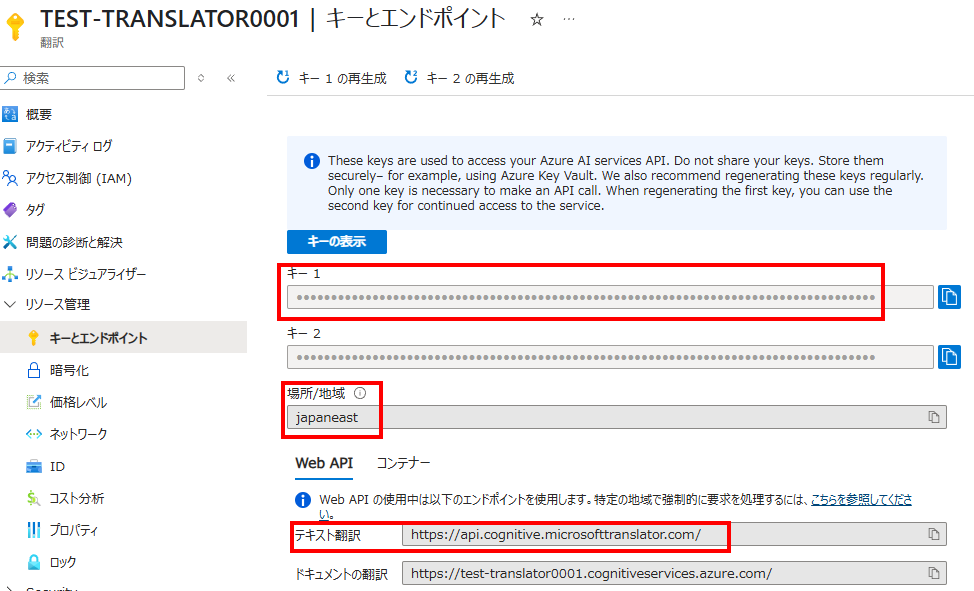The image size is (974, 591).
Task: Click the wrench diagnose icon
Action: point(10,242)
